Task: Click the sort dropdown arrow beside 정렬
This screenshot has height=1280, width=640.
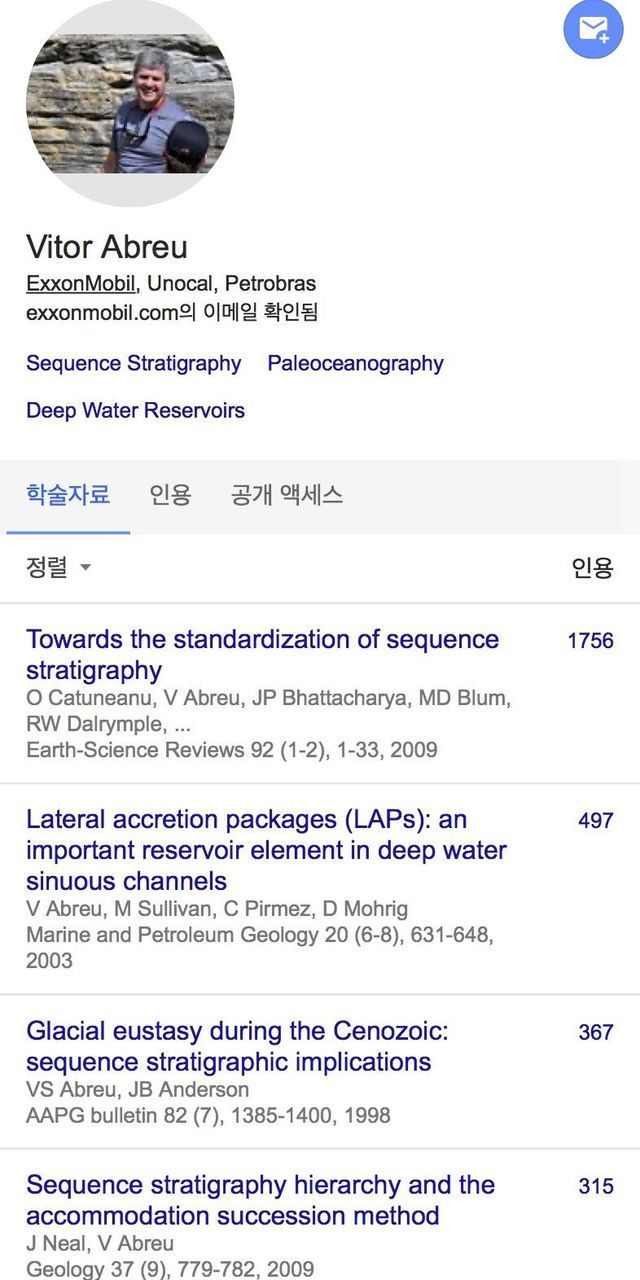Action: [86, 568]
